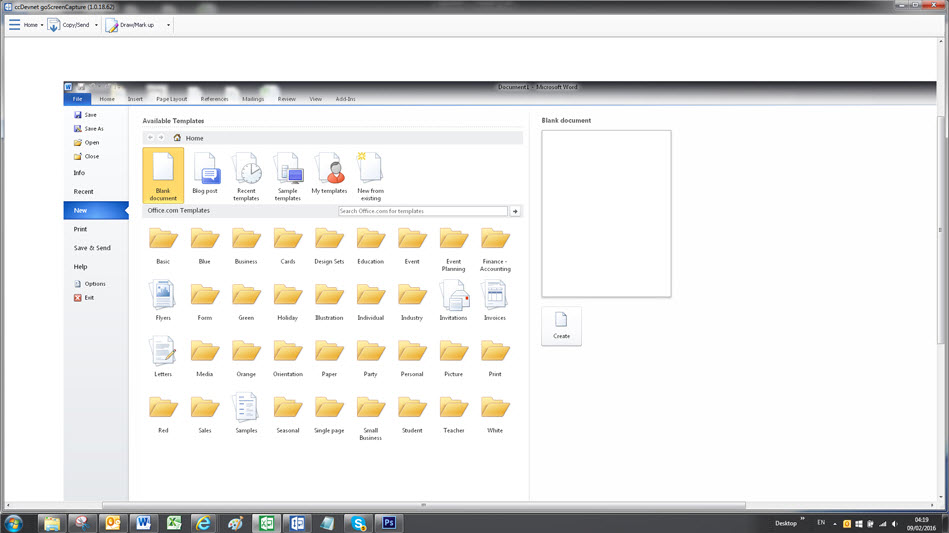Click the My templates icon
The width and height of the screenshot is (949, 533).
(329, 173)
